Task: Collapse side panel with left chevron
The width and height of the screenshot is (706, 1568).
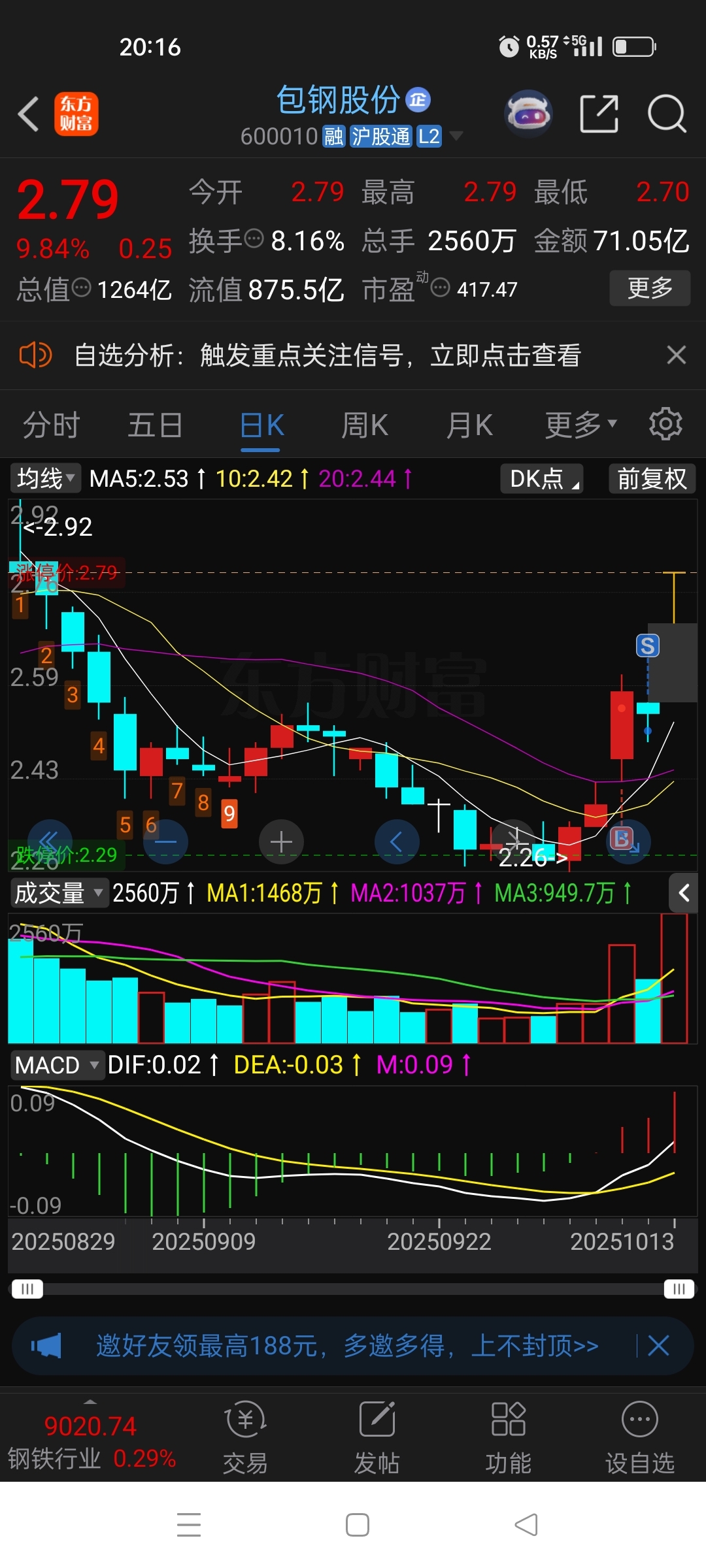Action: click(x=684, y=892)
